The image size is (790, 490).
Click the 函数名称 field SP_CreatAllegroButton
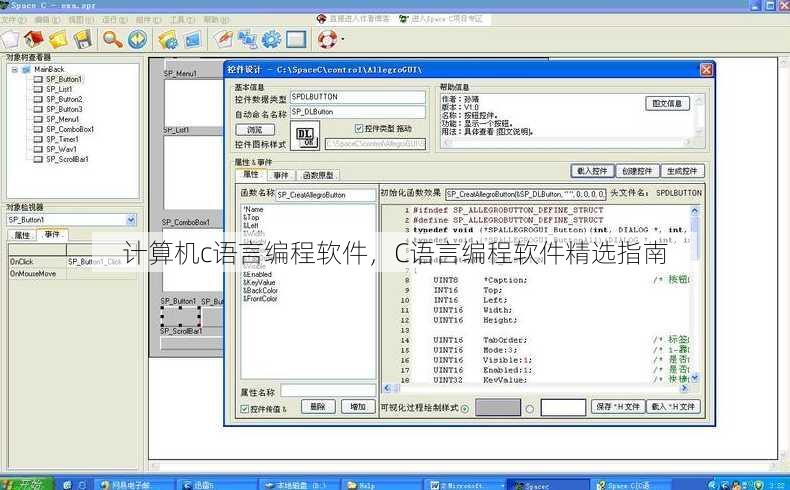pyautogui.click(x=325, y=195)
